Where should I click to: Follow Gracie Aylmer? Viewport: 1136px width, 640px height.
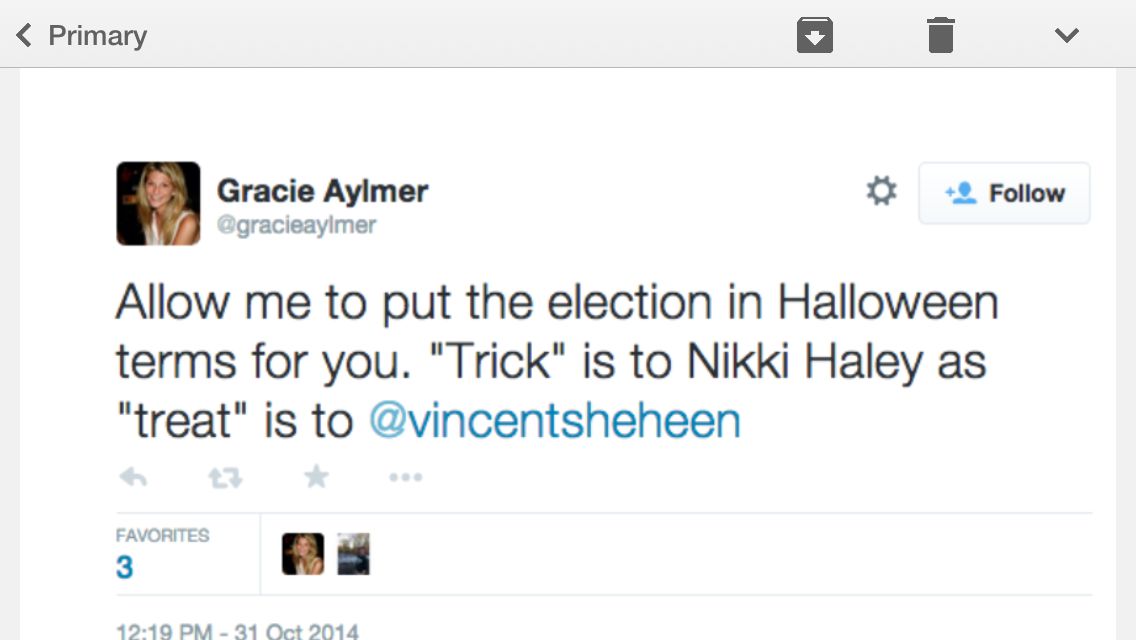click(1004, 193)
